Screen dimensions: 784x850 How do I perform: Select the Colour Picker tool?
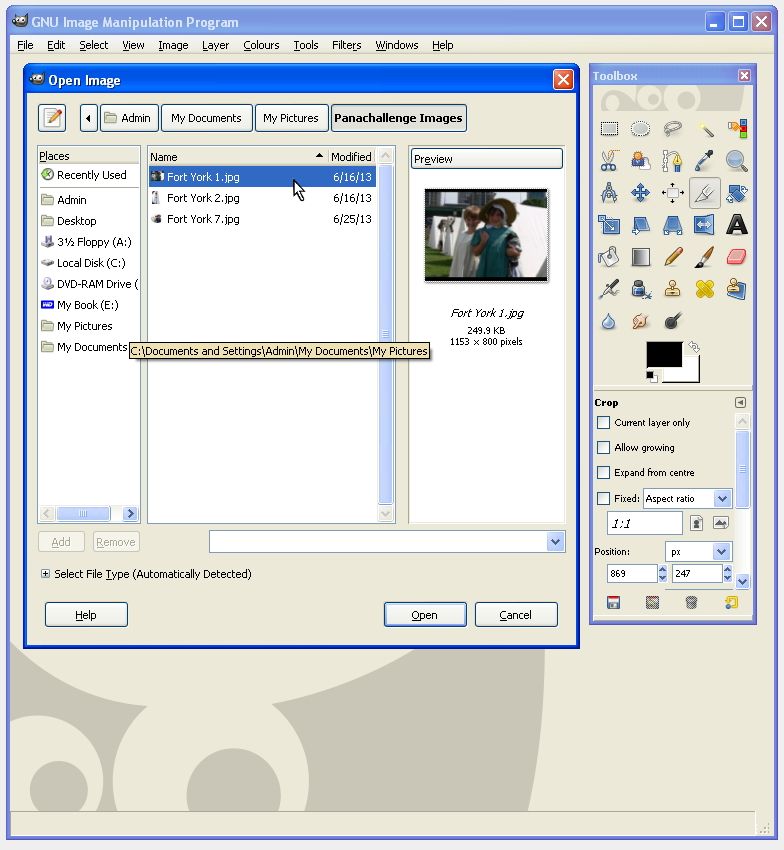coord(704,161)
